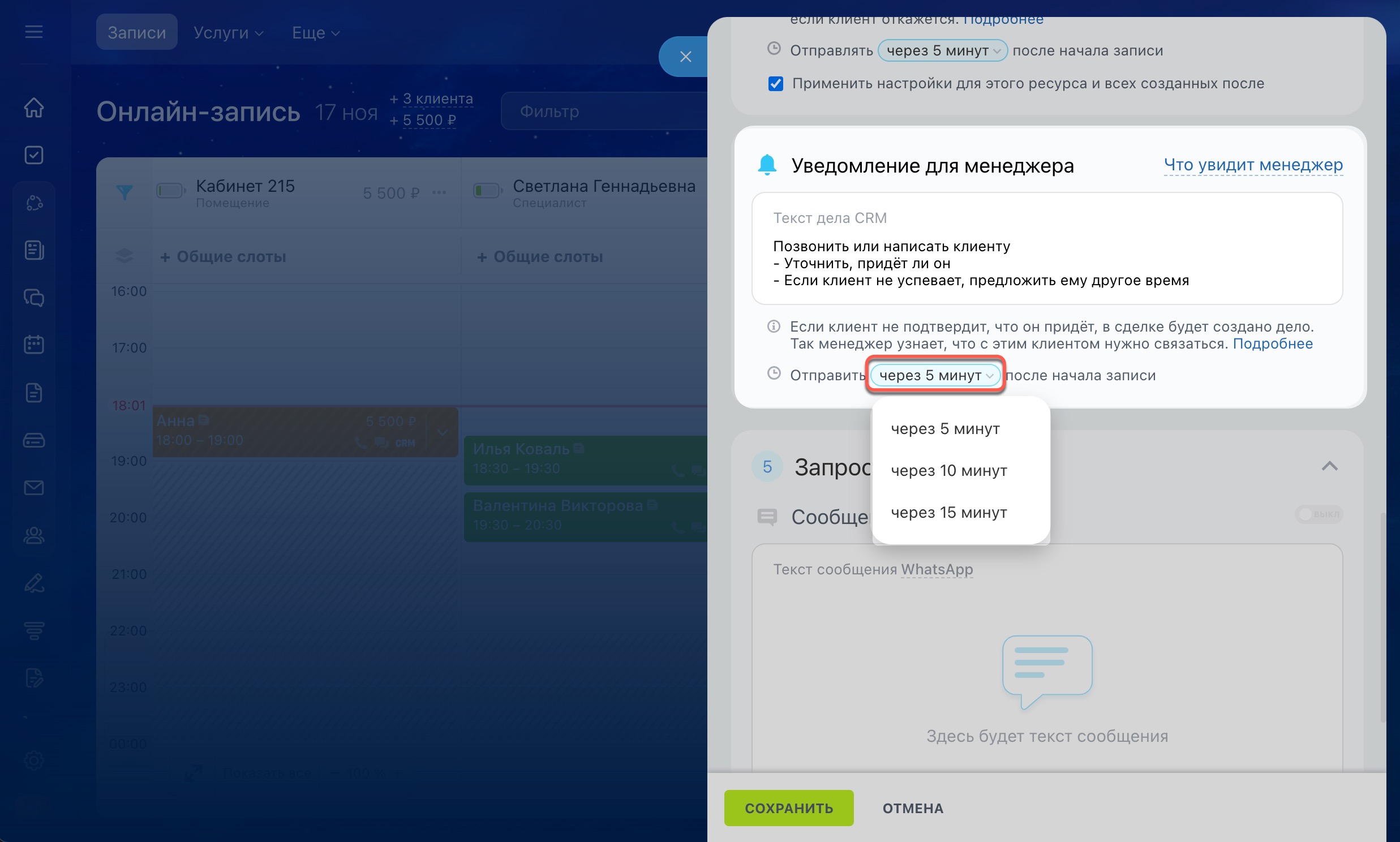
Task: Click the green СОХРАНИТЬ button
Action: tap(788, 808)
